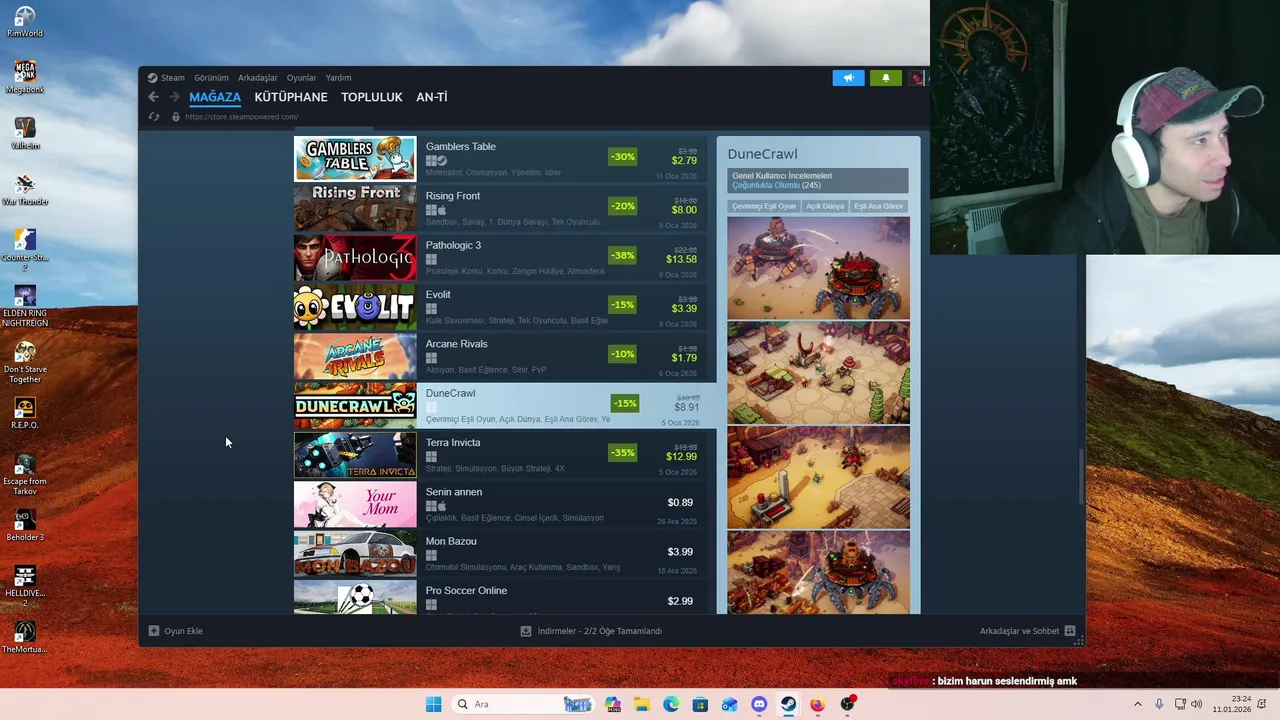Open the Beholder 3 desktop shortcut
Viewport: 1280px width, 720px height.
coord(25,525)
